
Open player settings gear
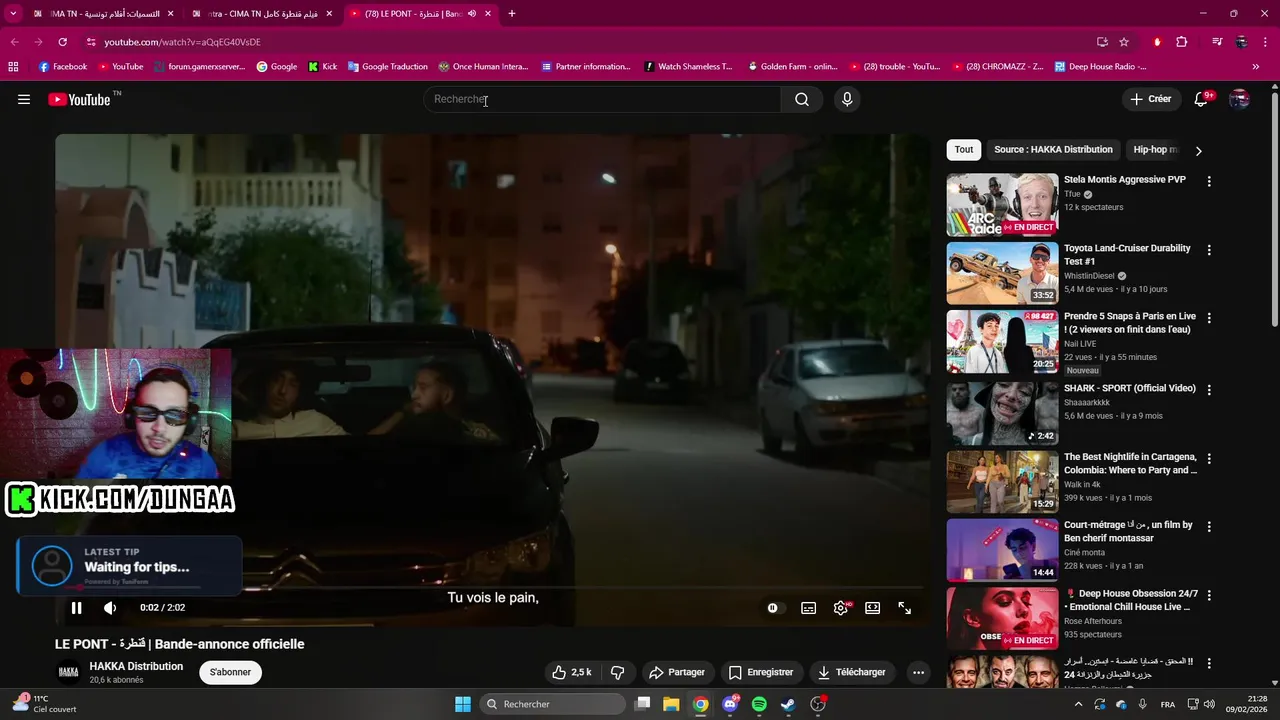(x=841, y=607)
